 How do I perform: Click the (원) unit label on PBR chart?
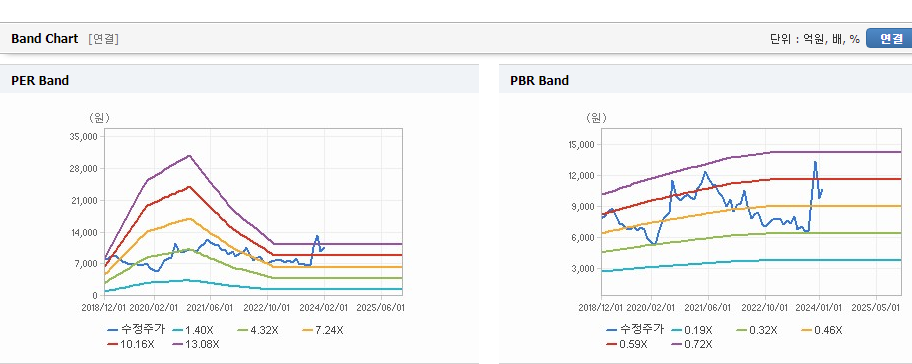(596, 118)
